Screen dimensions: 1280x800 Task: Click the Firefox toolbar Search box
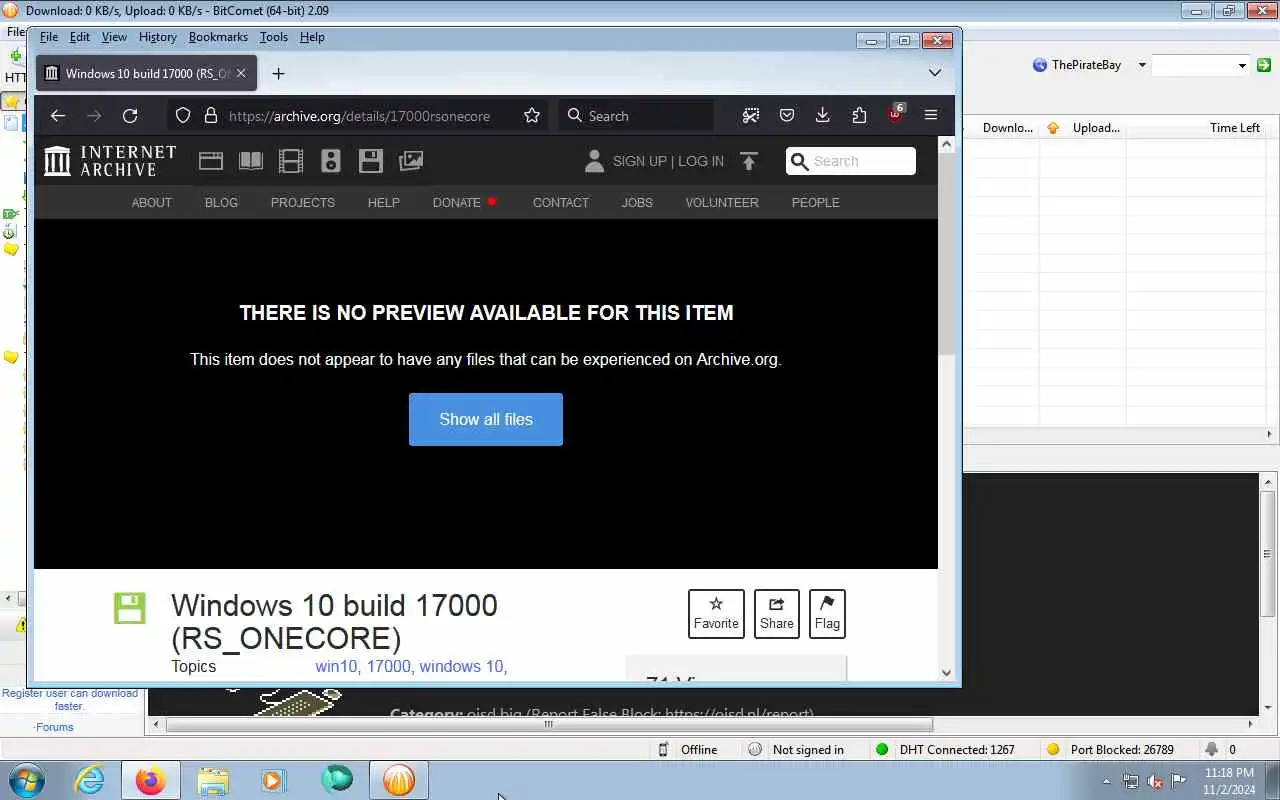pyautogui.click(x=636, y=116)
